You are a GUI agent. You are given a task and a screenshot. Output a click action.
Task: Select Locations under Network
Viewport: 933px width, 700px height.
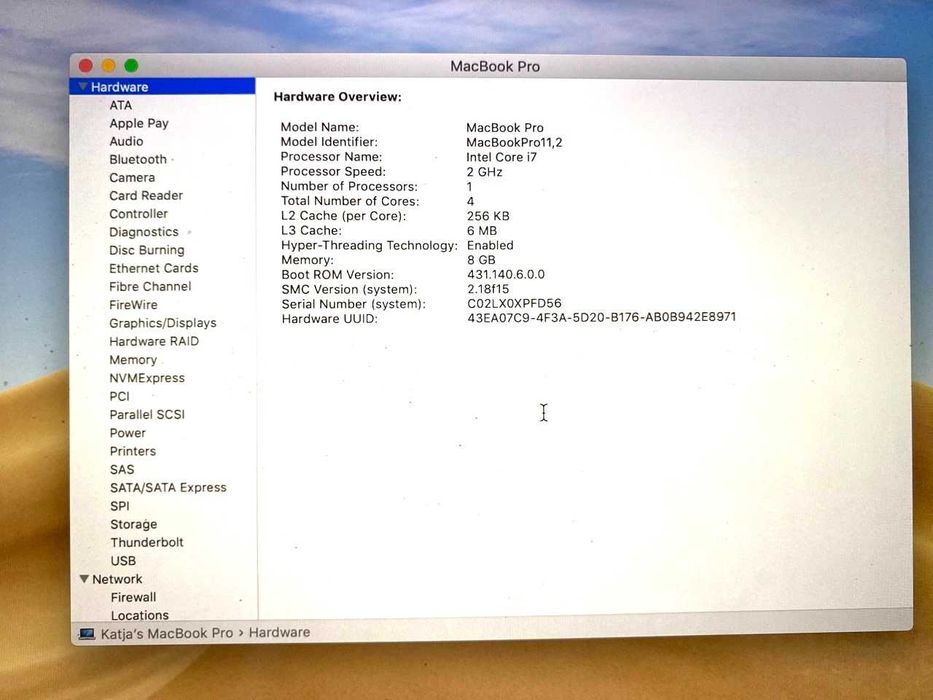[x=140, y=615]
